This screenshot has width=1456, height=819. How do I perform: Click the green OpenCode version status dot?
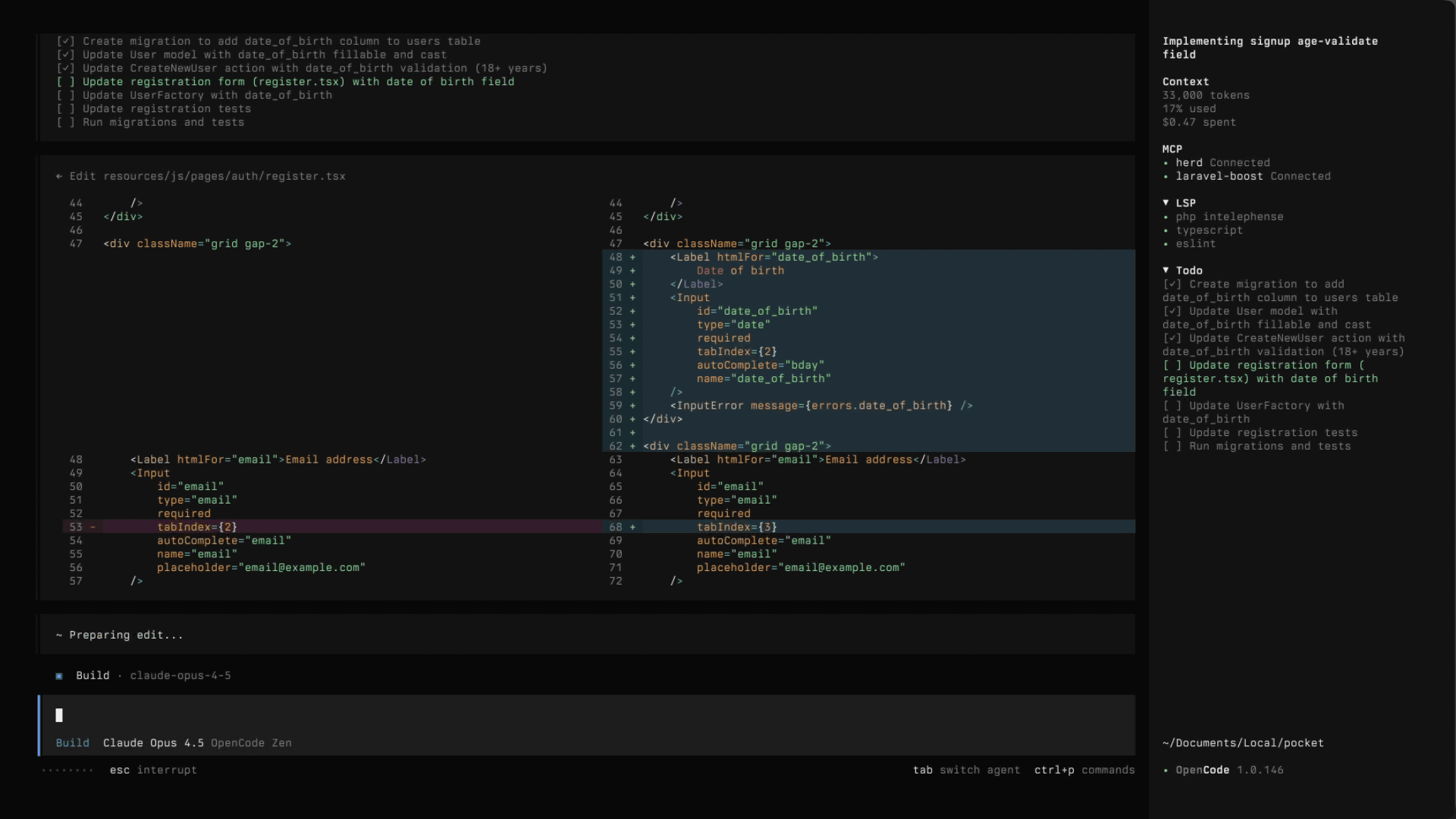[x=1166, y=770]
